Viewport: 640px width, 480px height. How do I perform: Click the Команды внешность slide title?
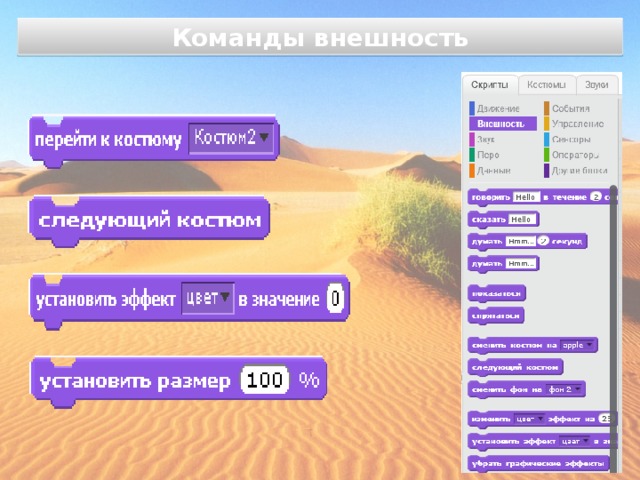click(x=320, y=38)
